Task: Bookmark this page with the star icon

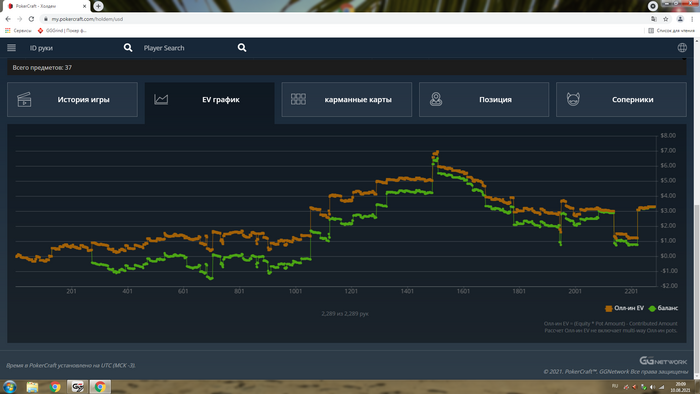Action: click(666, 19)
